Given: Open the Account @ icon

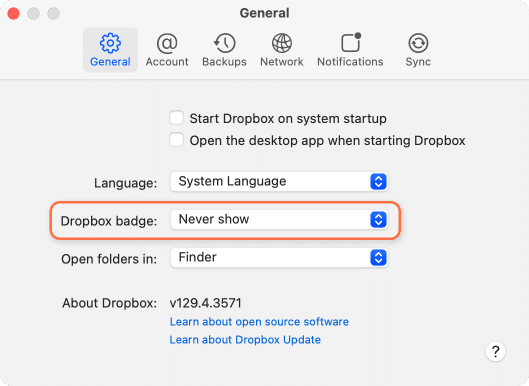Looking at the screenshot, I should (167, 43).
